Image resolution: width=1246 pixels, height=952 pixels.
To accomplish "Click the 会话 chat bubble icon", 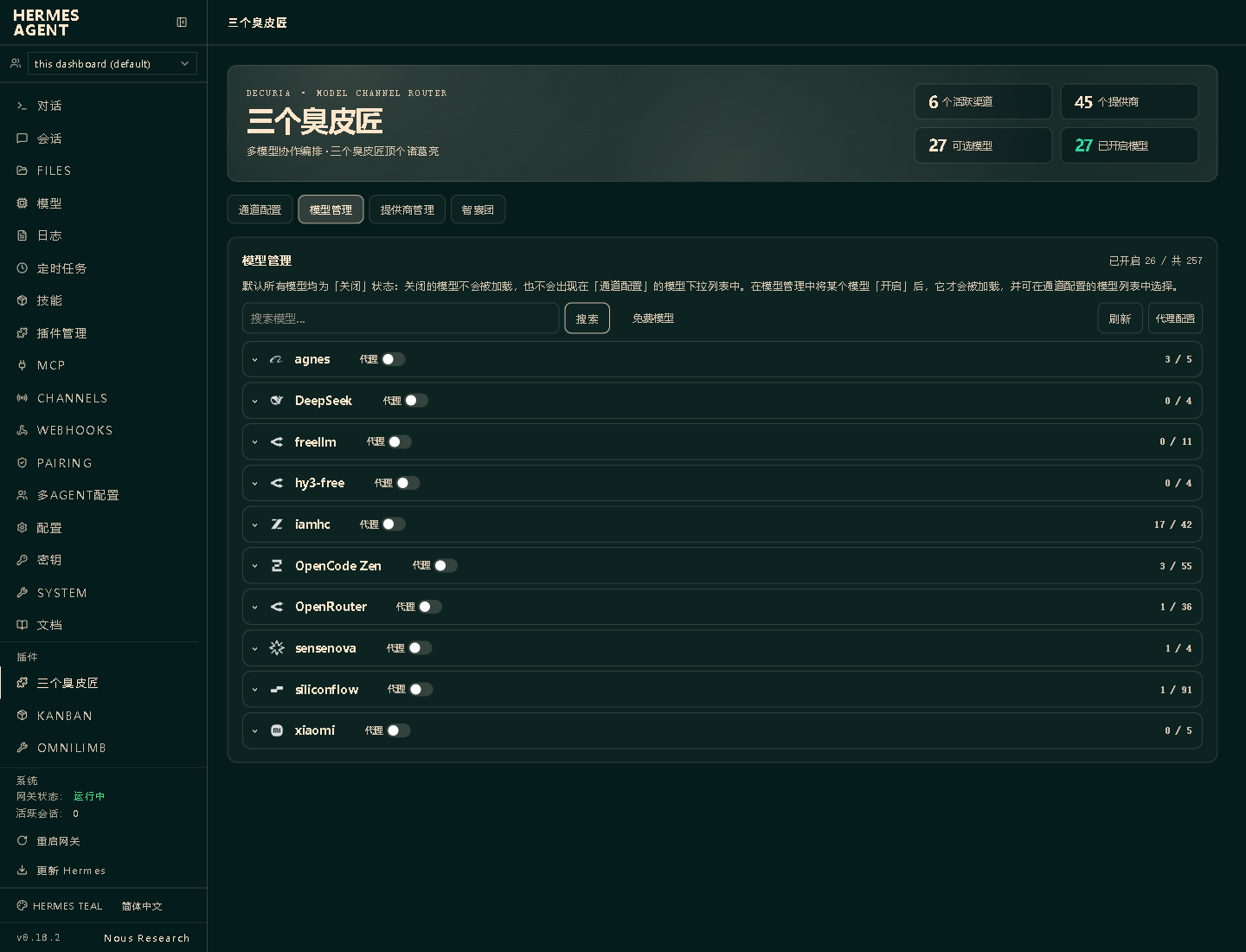I will 22,138.
